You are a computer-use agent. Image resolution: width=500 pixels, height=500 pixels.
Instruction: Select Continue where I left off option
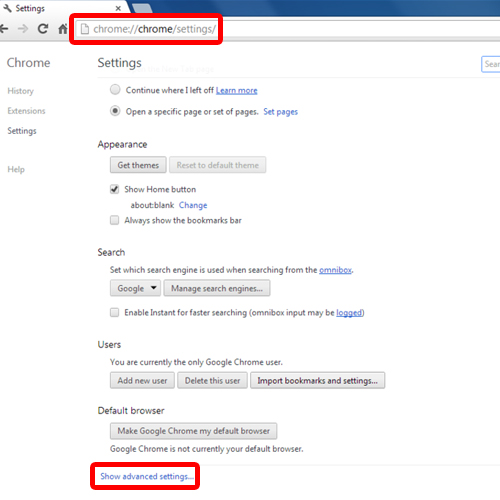[x=115, y=90]
